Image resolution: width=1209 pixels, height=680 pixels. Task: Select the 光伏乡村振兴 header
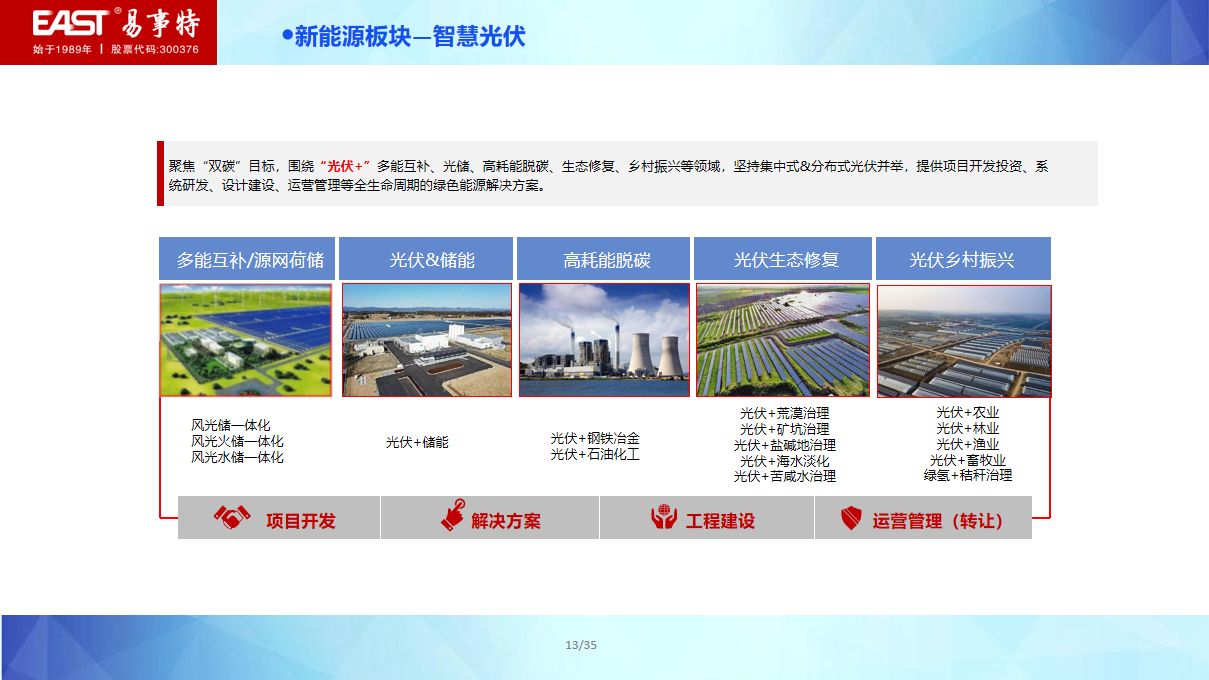click(963, 260)
